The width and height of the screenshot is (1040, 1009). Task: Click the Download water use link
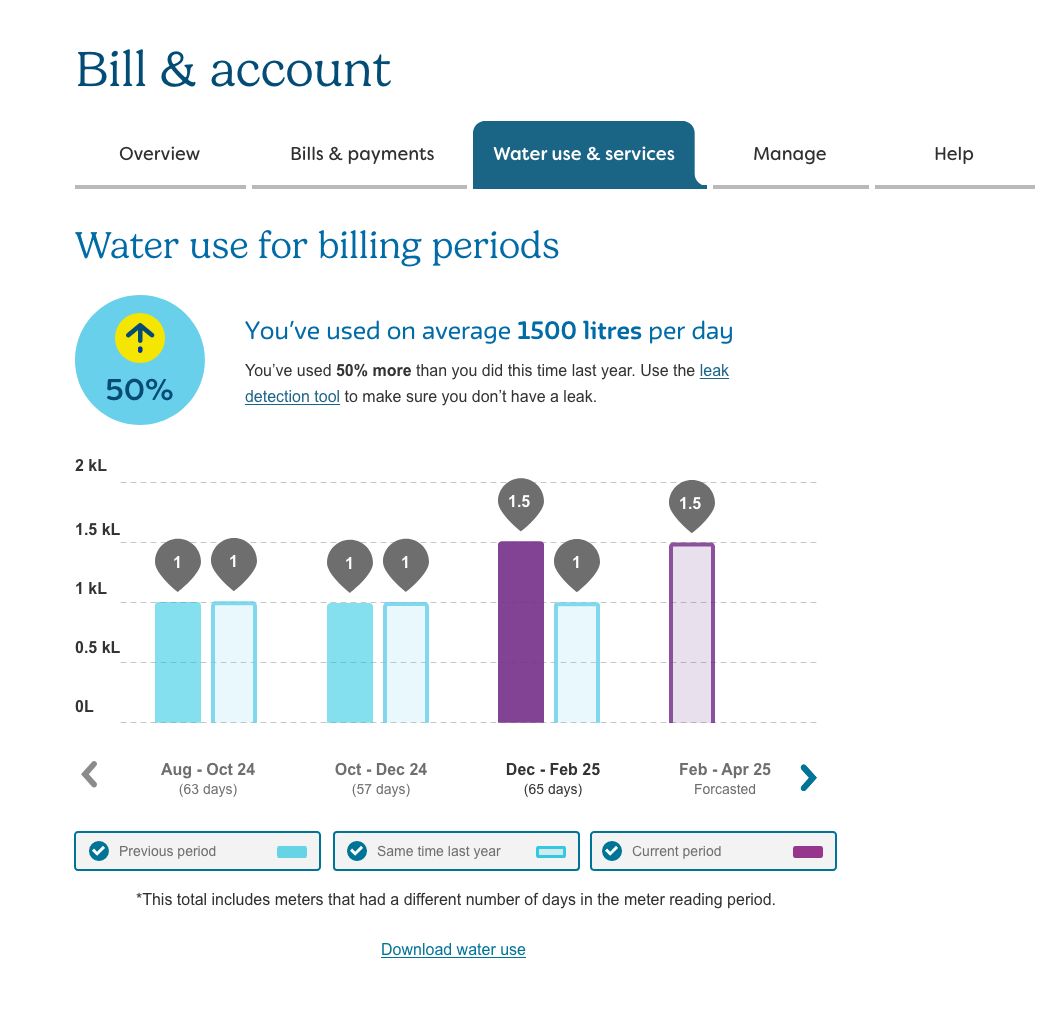(x=453, y=950)
